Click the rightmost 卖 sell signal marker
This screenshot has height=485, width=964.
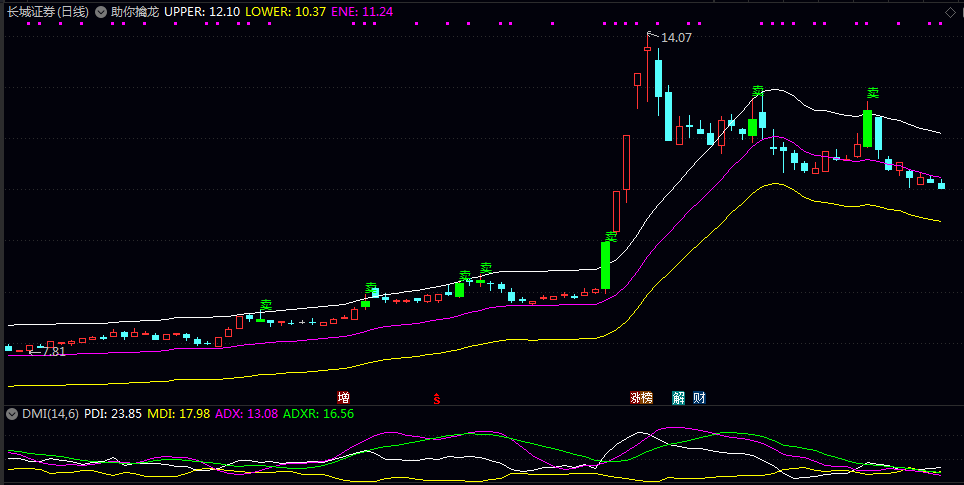pyautogui.click(x=873, y=93)
